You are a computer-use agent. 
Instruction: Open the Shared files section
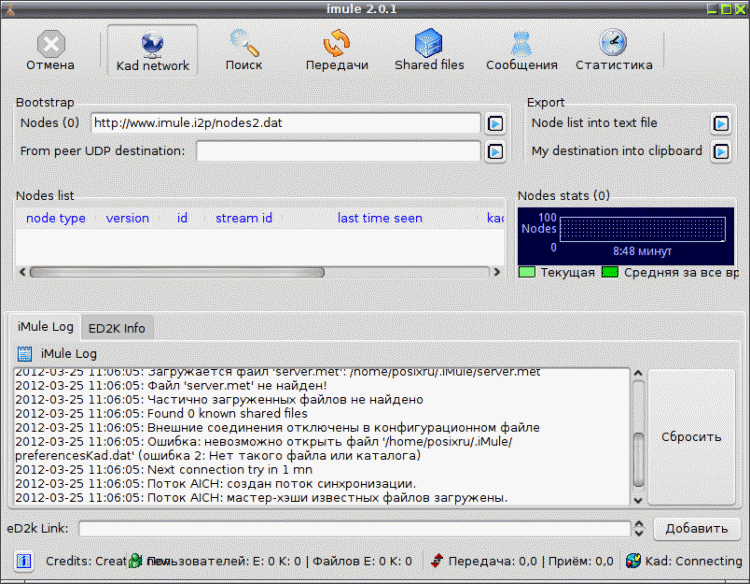(429, 50)
